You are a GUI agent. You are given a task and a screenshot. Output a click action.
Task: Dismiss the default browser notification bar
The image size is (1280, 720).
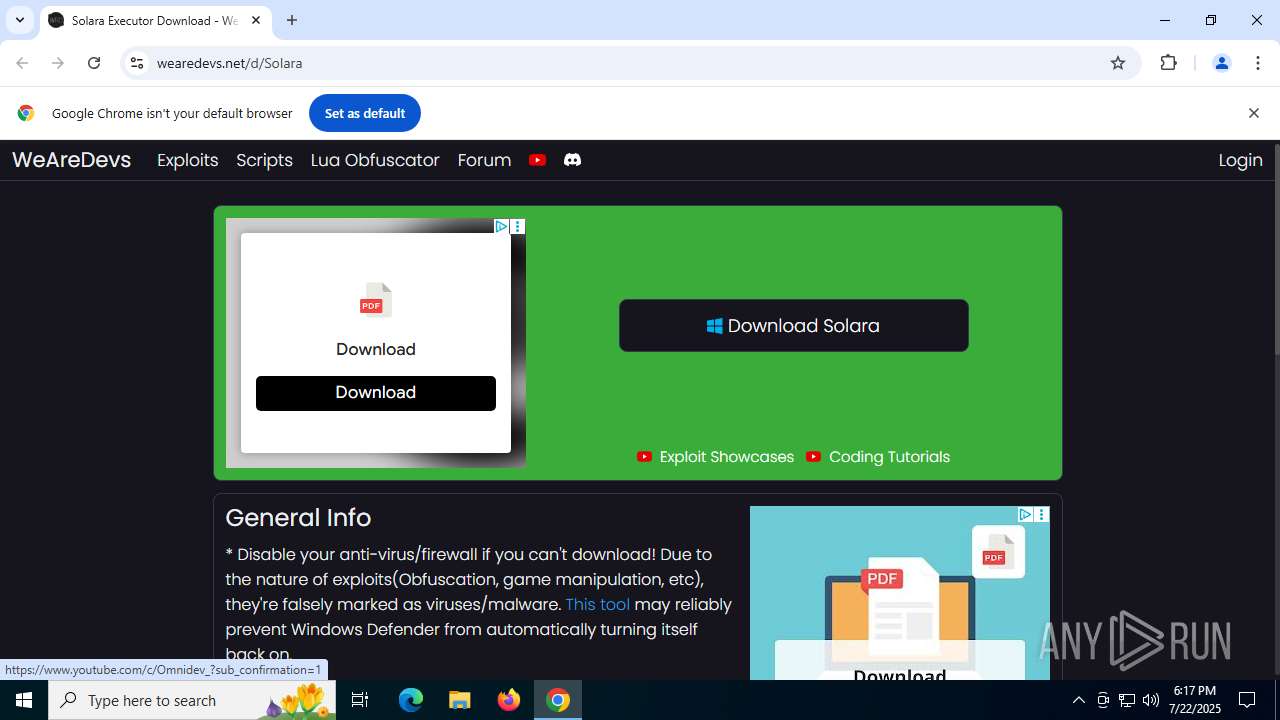point(1253,113)
